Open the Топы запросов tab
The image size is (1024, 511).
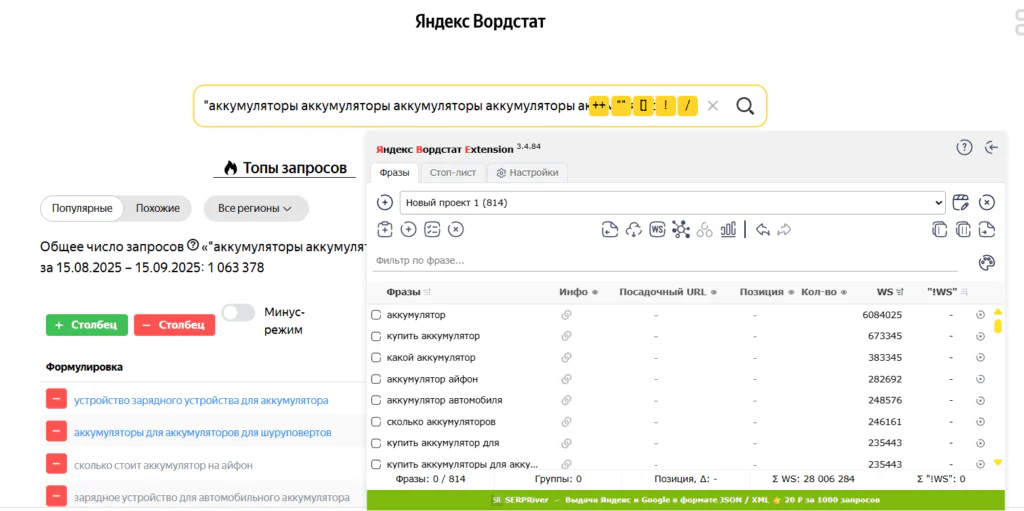285,168
